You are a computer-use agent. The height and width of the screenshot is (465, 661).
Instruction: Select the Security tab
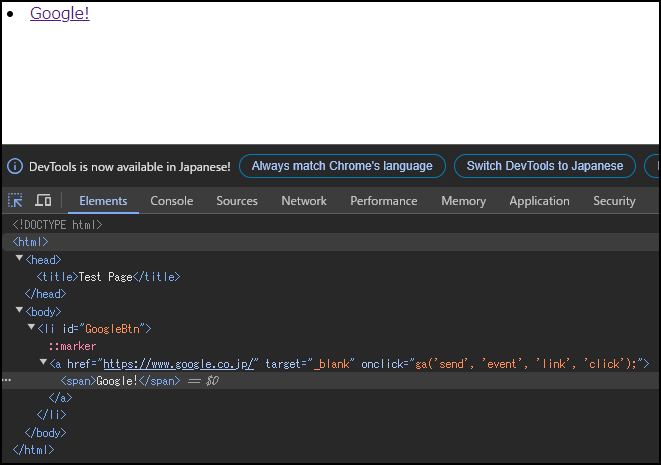click(x=614, y=201)
